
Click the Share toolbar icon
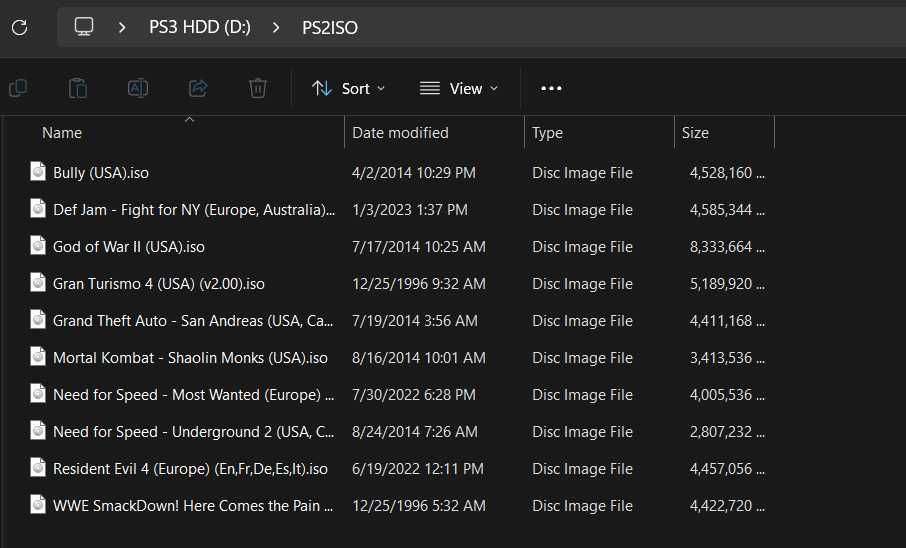198,88
